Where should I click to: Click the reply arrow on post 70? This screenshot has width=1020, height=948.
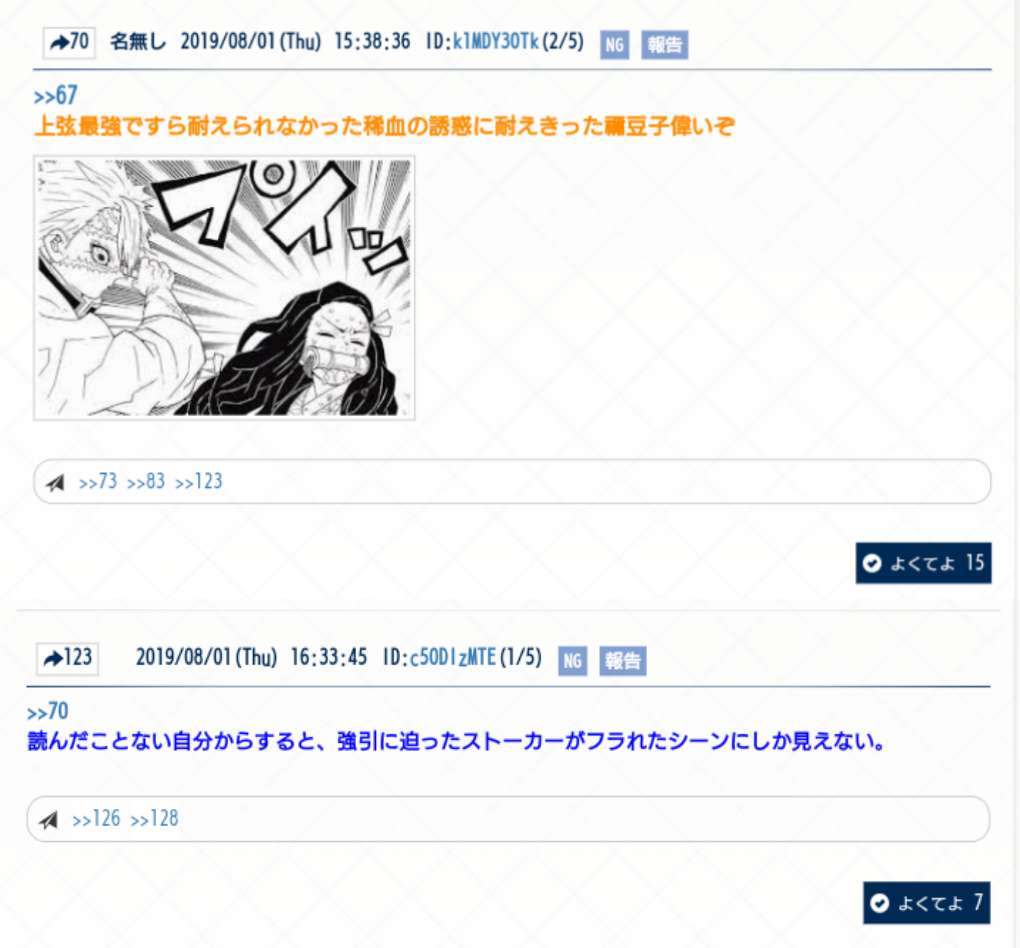pos(59,43)
